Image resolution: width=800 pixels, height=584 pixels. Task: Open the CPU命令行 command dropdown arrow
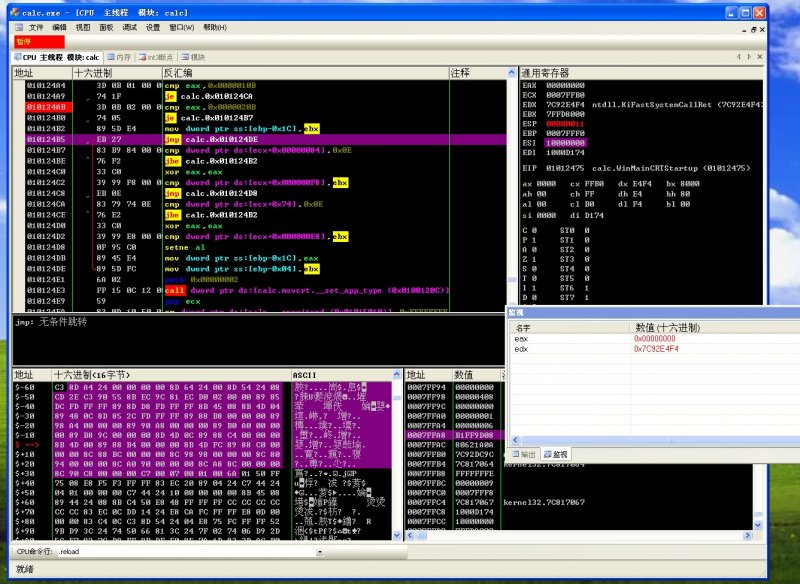click(x=320, y=552)
